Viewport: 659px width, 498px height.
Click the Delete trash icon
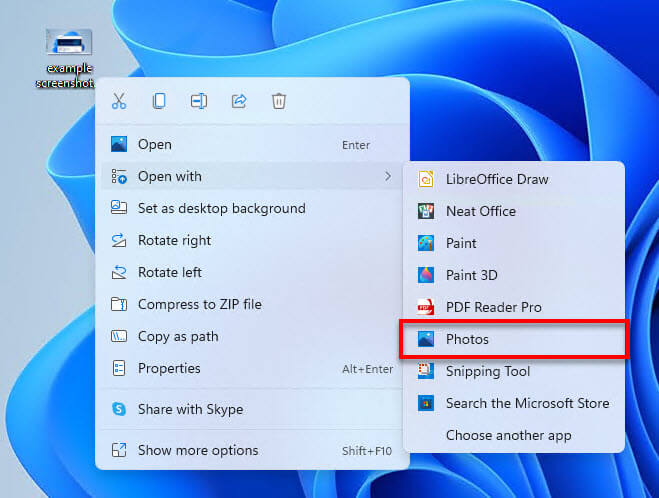point(279,101)
